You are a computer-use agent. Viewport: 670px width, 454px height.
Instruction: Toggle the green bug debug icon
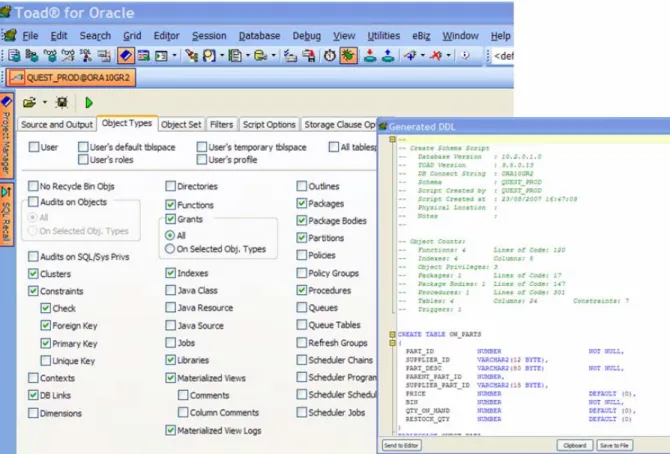point(348,56)
